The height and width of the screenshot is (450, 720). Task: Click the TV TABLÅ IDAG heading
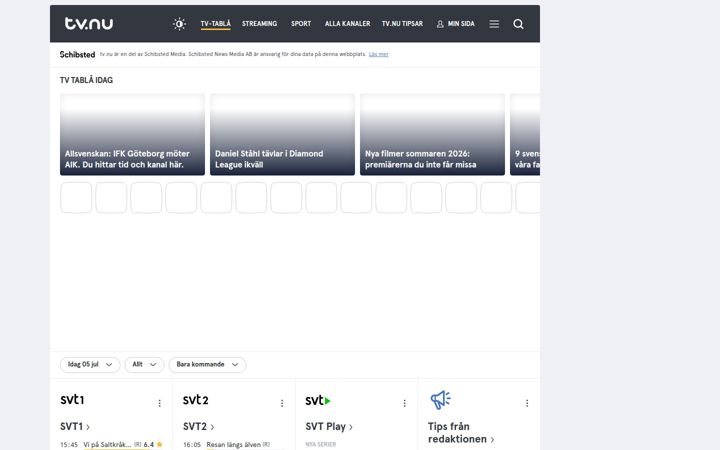86,80
